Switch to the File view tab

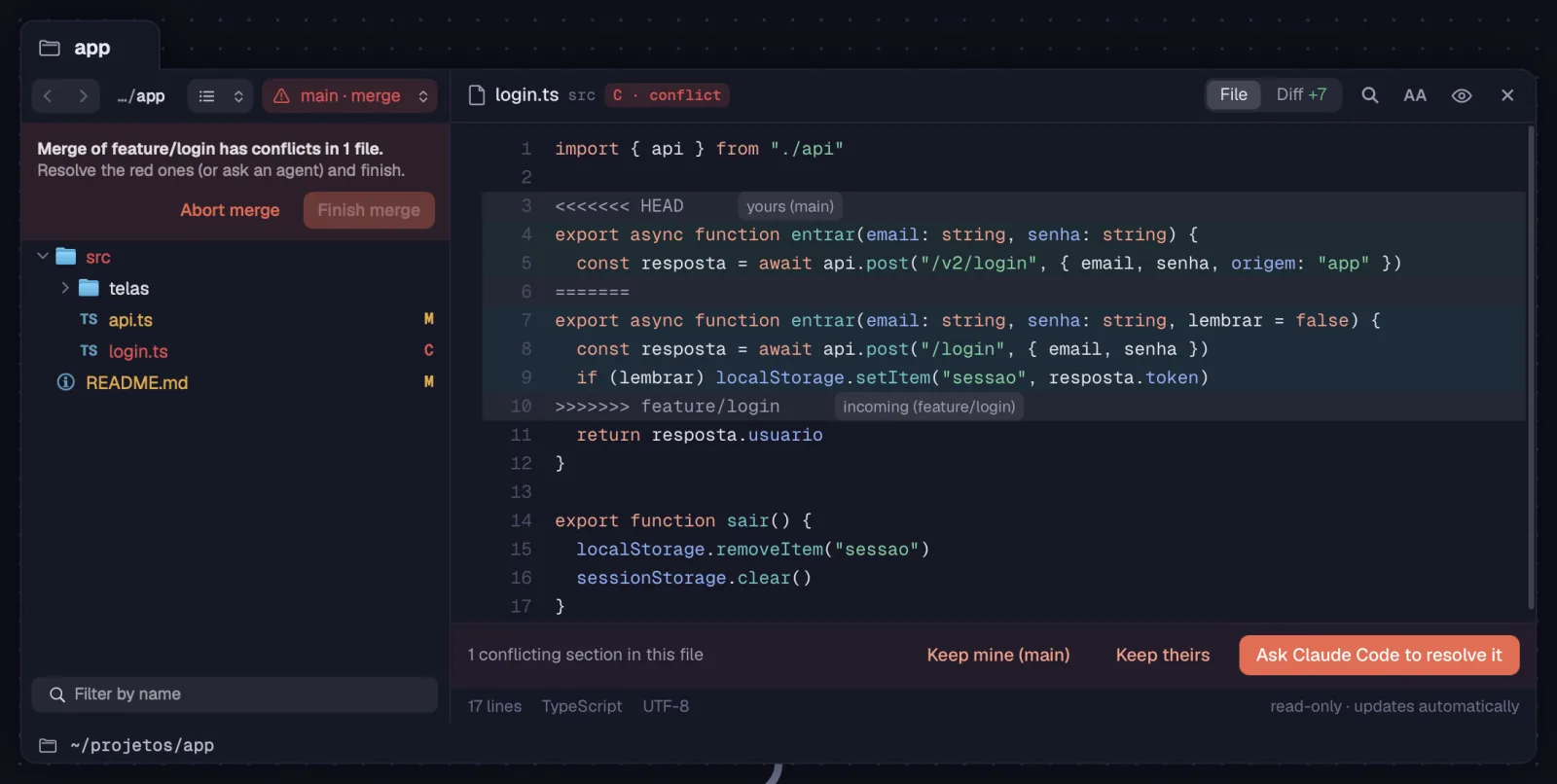1234,94
